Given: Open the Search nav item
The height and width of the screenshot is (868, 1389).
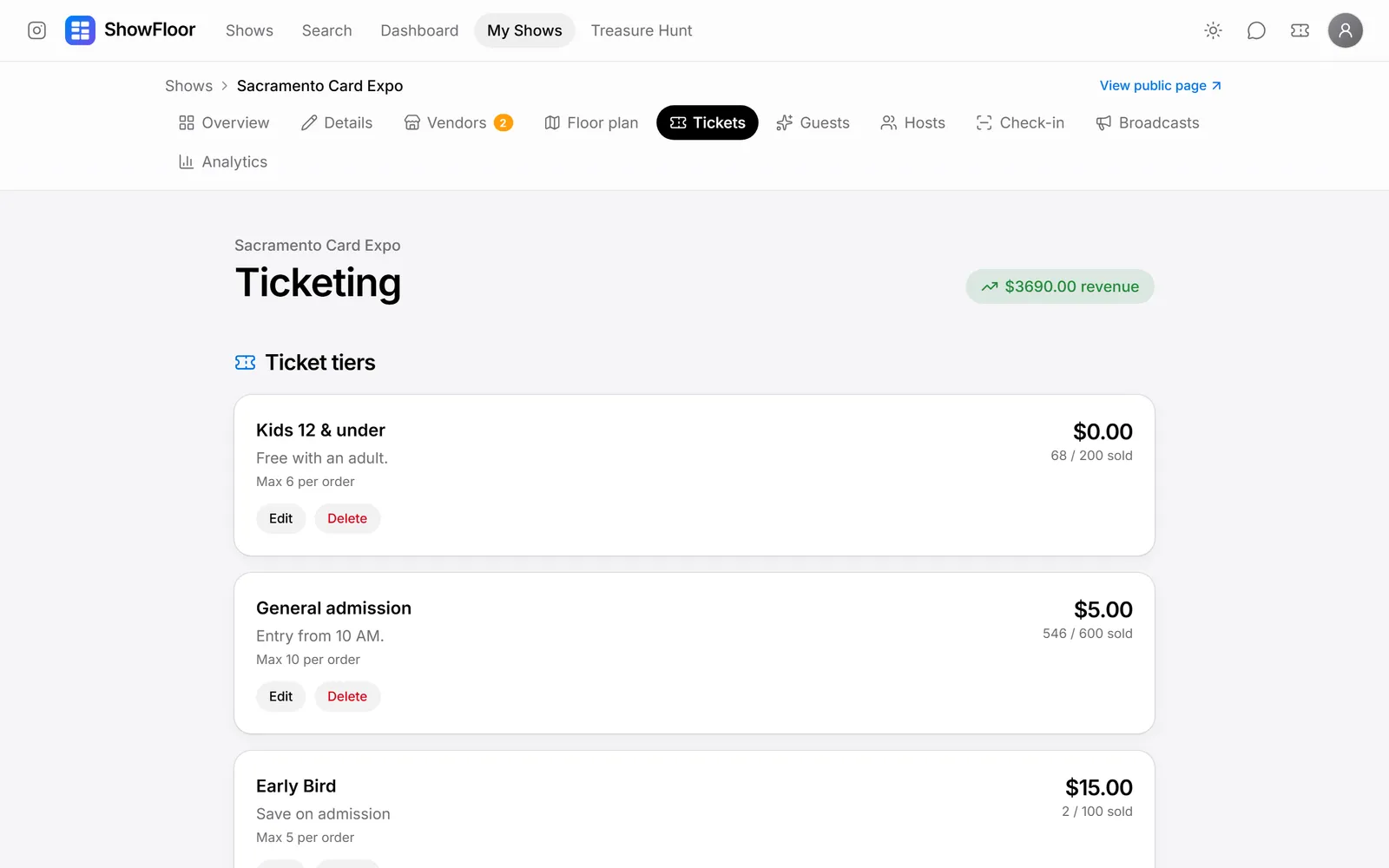Looking at the screenshot, I should (x=326, y=30).
